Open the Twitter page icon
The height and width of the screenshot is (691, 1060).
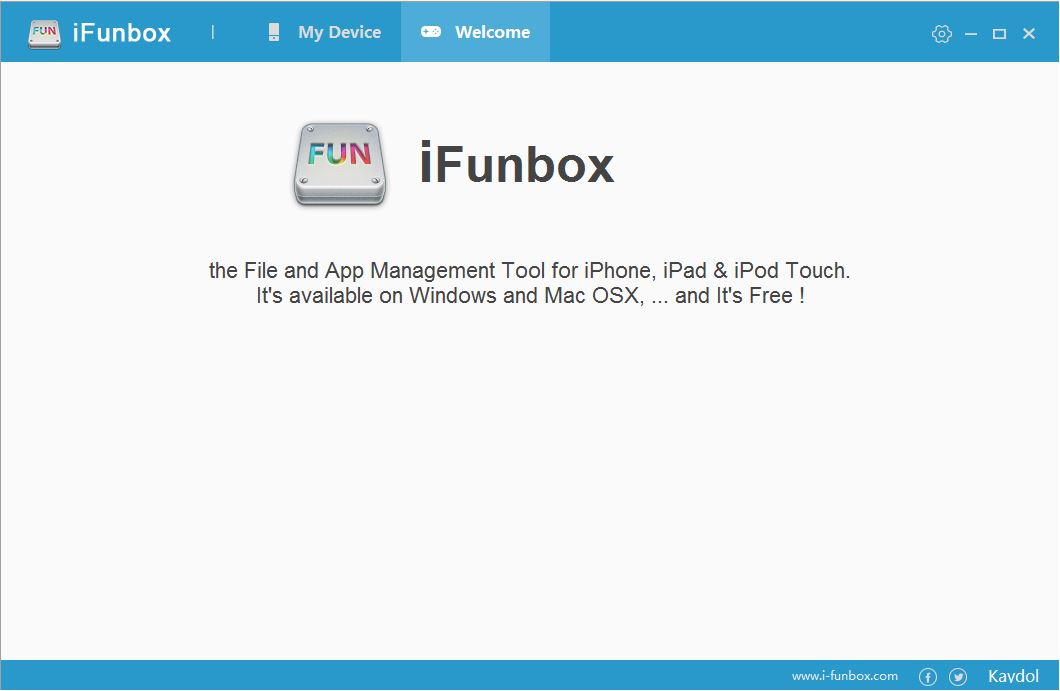point(958,676)
